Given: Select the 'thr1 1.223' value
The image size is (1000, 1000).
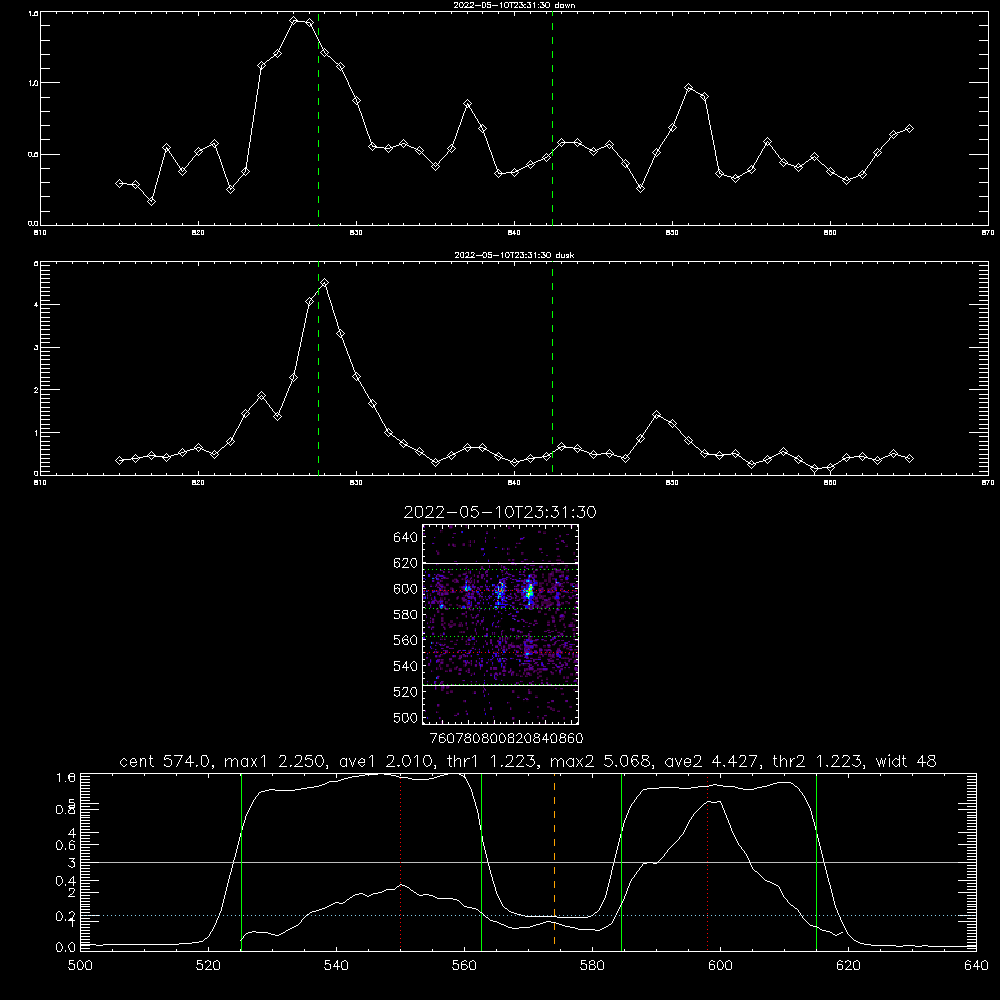Looking at the screenshot, I should pyautogui.click(x=490, y=761).
